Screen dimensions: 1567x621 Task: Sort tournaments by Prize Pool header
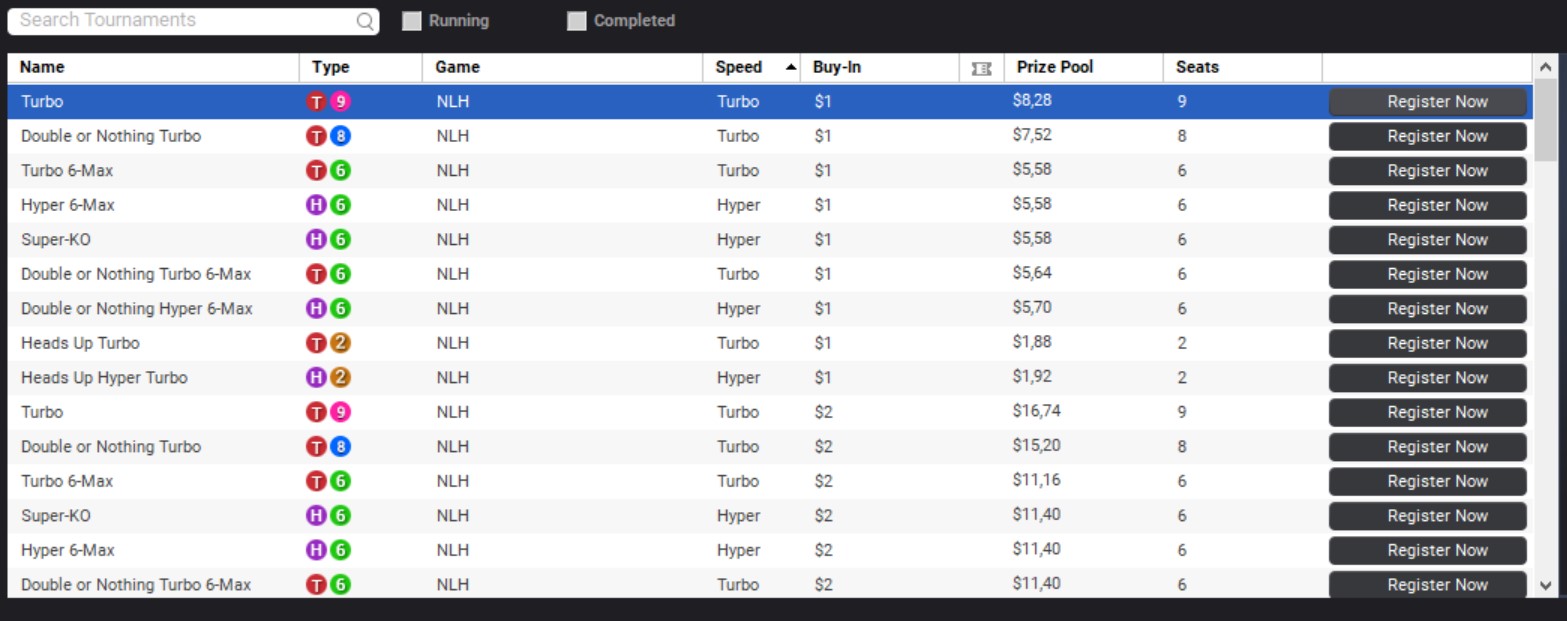click(x=1055, y=67)
